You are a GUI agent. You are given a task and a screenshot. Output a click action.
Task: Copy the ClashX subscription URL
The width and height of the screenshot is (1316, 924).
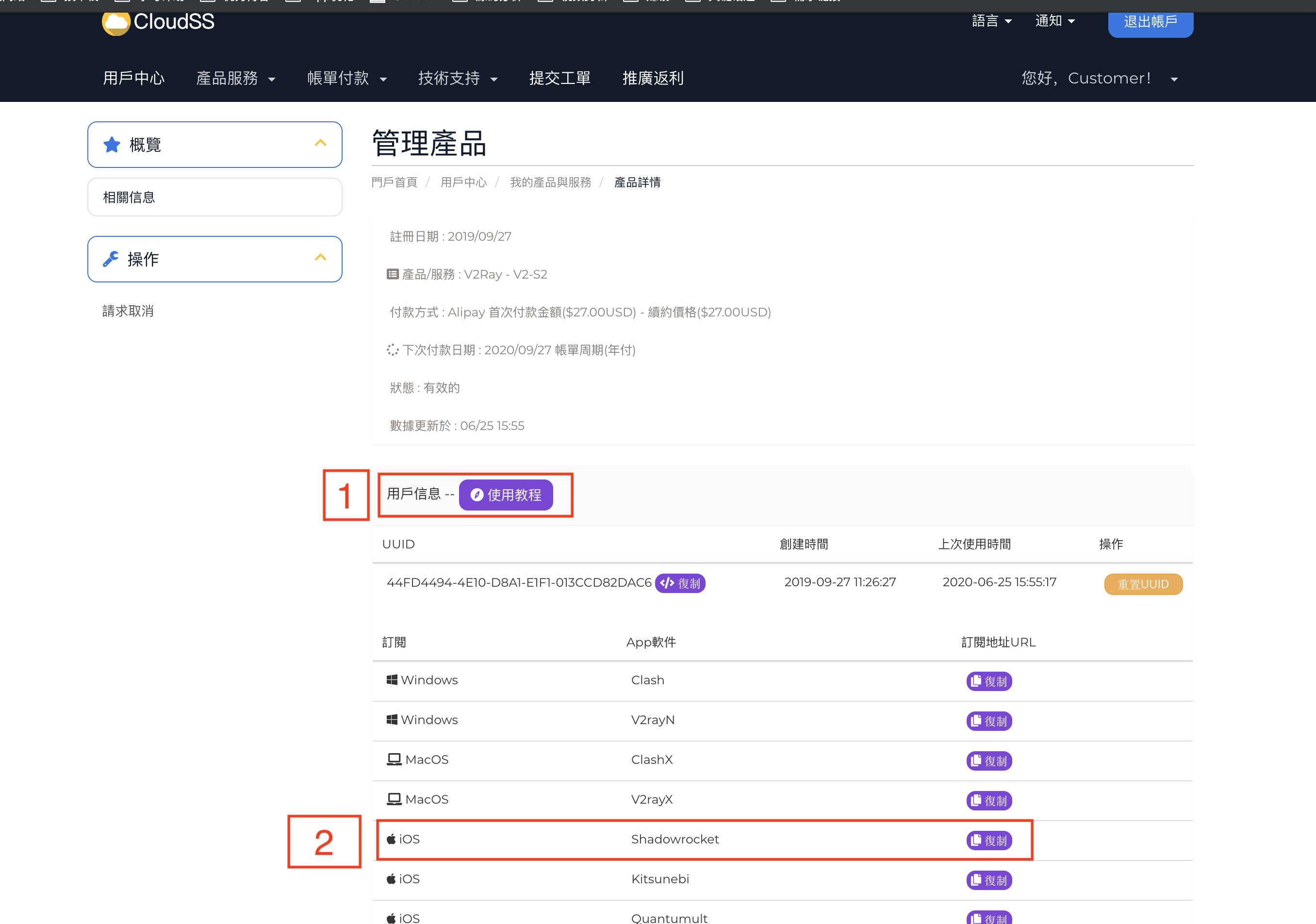pyautogui.click(x=989, y=761)
